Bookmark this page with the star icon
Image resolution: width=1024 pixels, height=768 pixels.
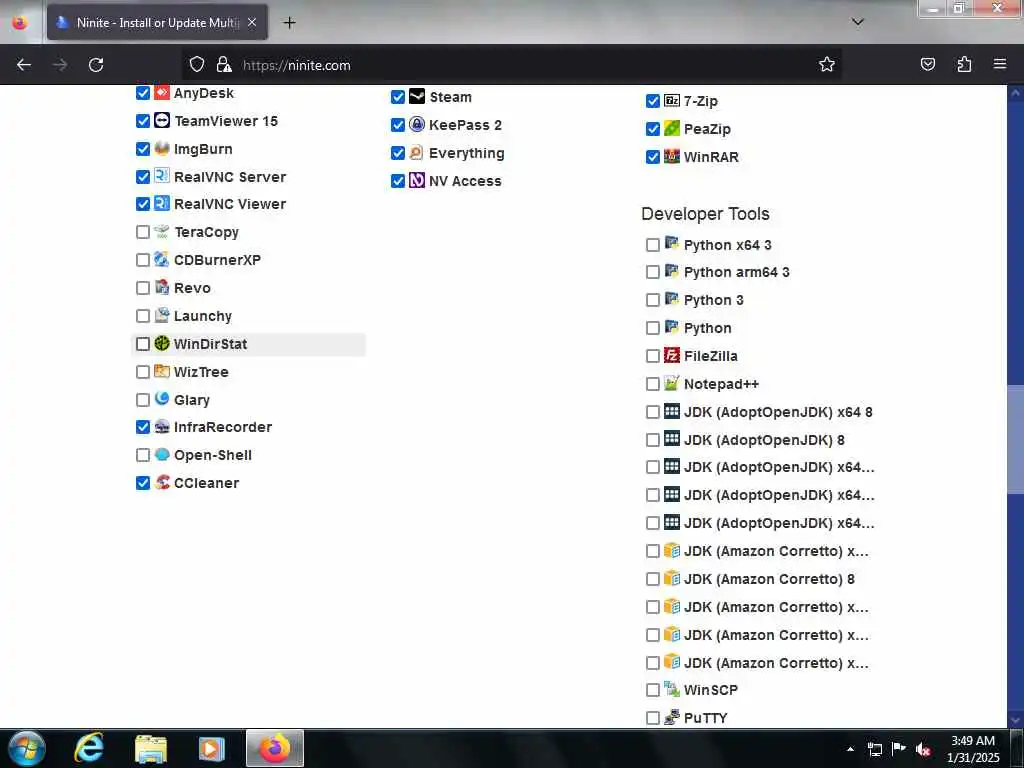pos(827,64)
